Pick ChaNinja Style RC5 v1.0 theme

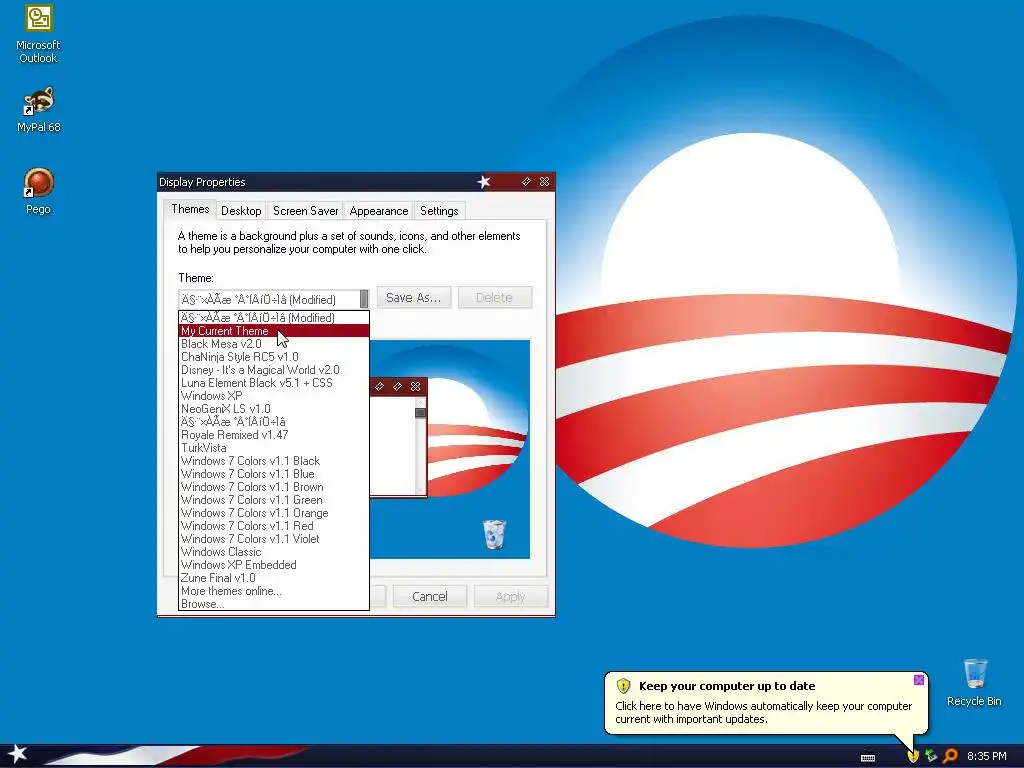274,357
